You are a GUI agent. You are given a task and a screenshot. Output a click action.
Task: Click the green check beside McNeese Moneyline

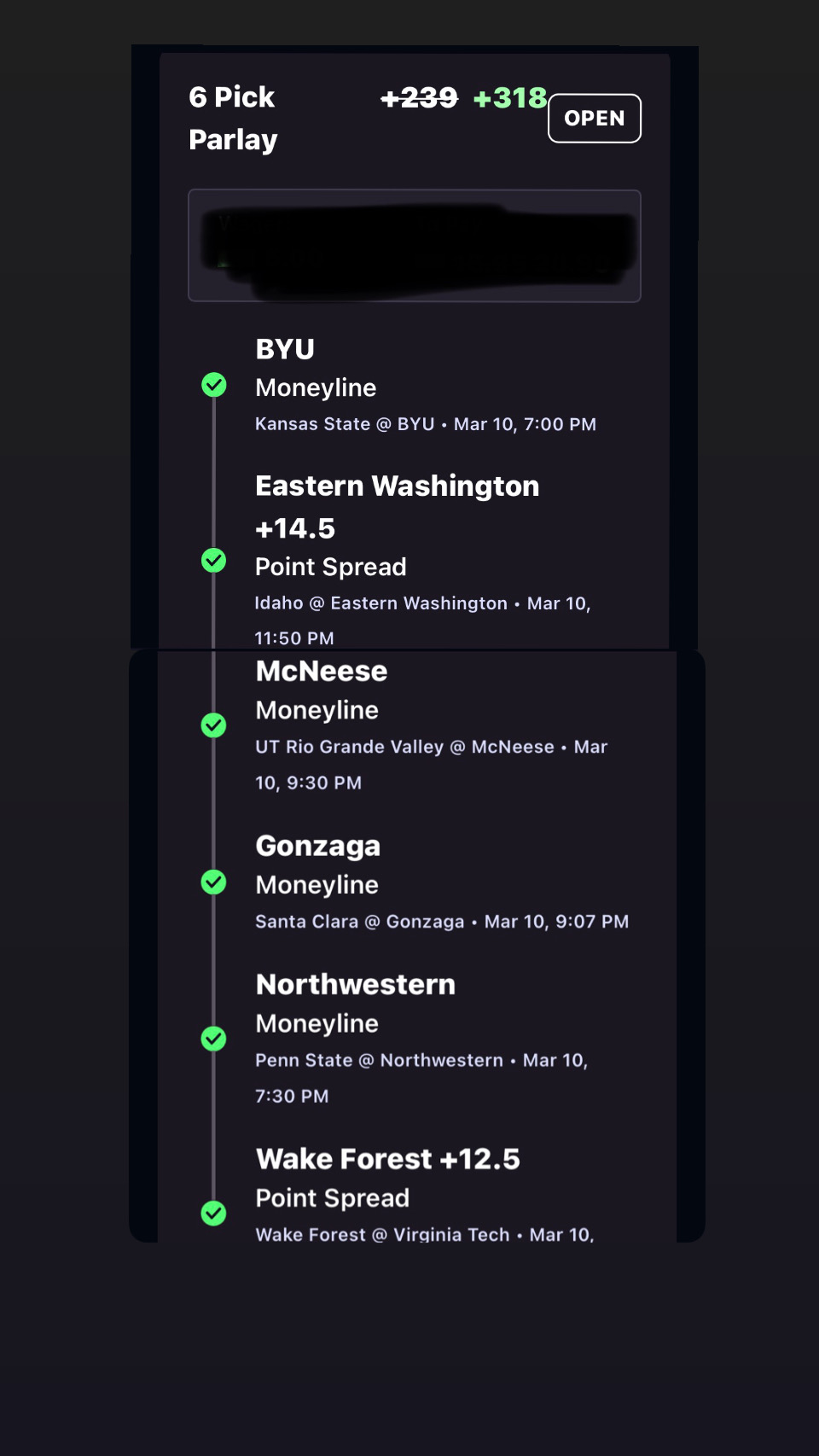point(213,725)
